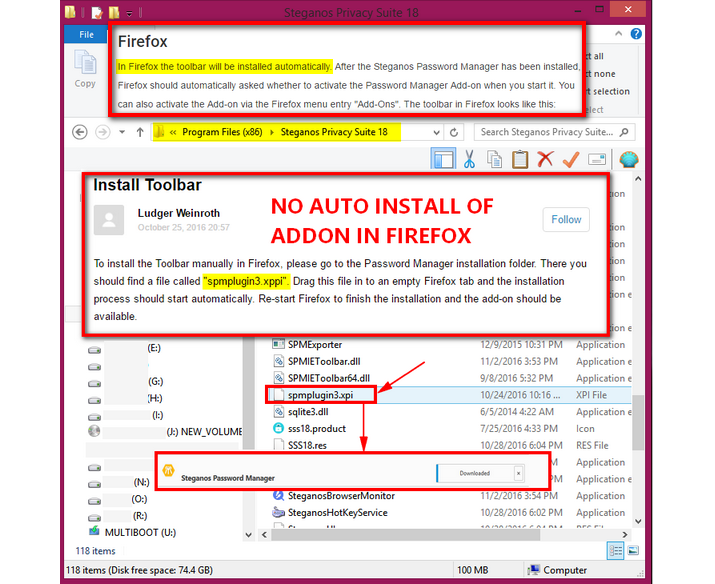Screen dimensions: 715x584
Task: Click the Copy icon beside the scissors
Action: pyautogui.click(x=494, y=159)
